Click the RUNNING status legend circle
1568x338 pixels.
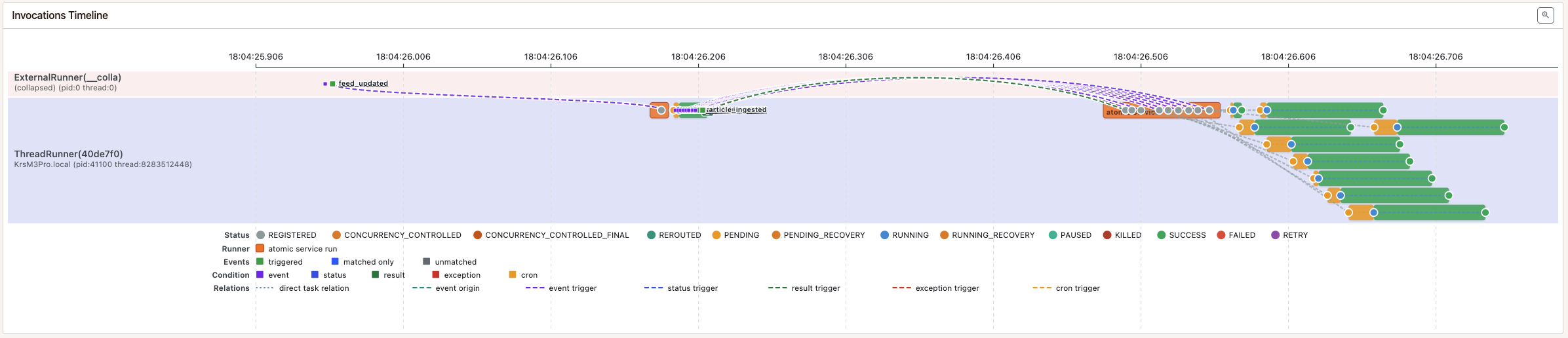pyautogui.click(x=884, y=235)
